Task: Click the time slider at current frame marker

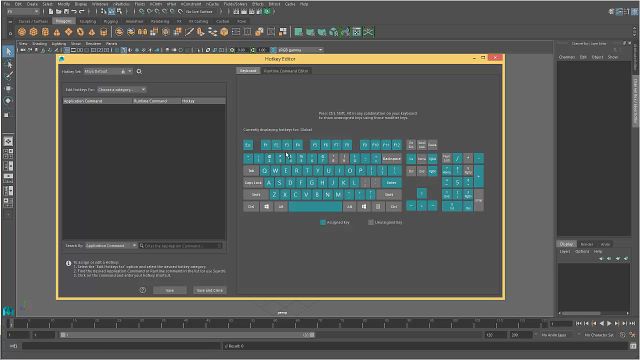Action: pos(11,324)
